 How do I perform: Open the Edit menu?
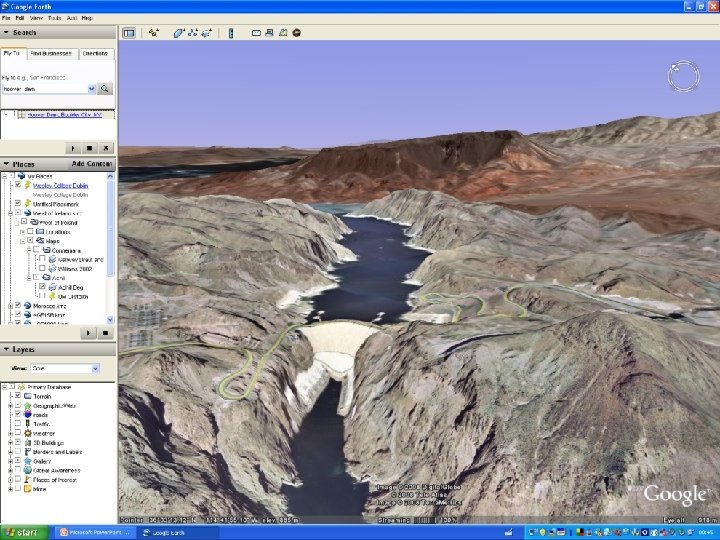click(x=20, y=18)
